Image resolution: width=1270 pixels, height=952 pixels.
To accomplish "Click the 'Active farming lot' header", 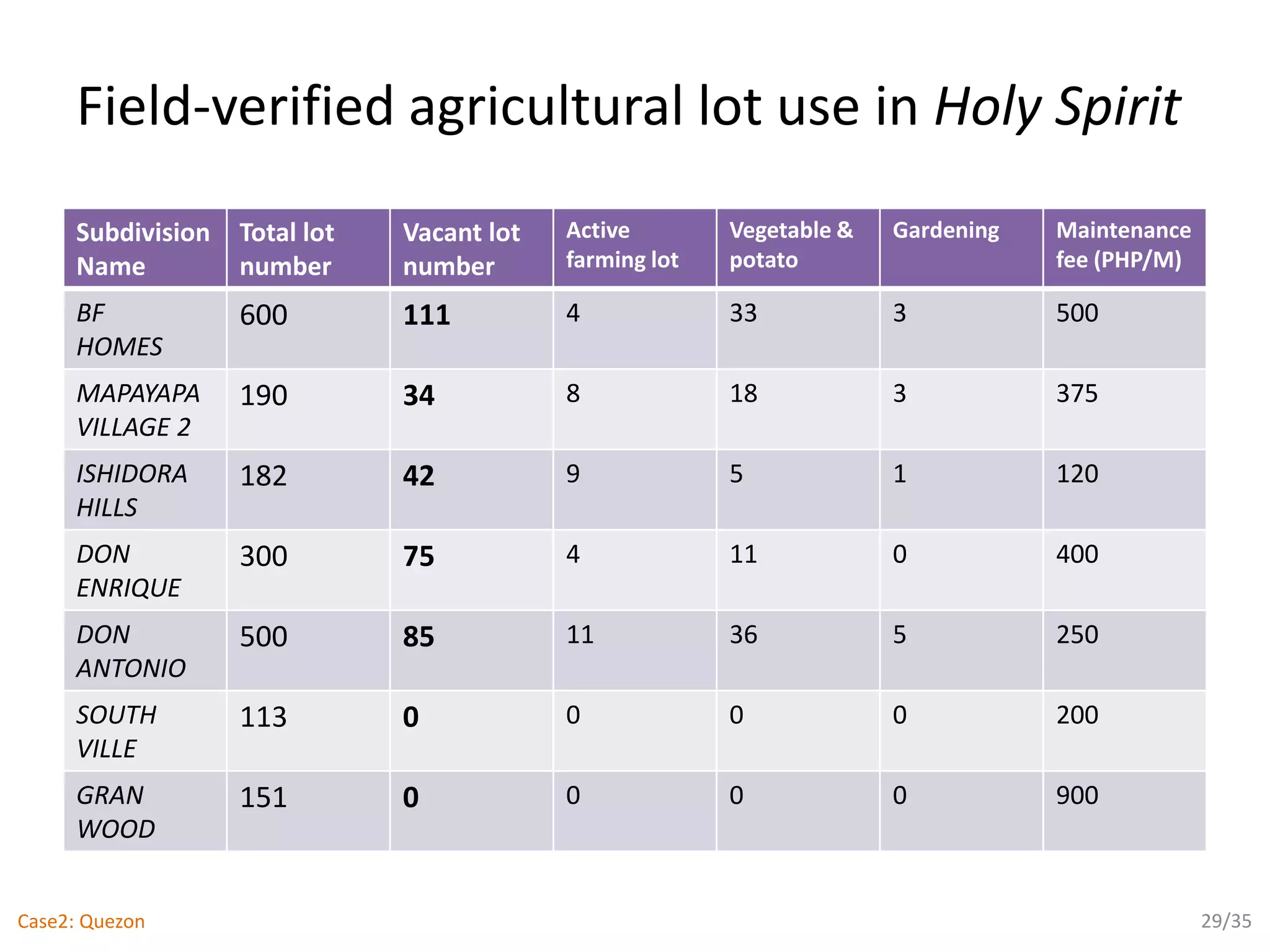I will (x=622, y=245).
